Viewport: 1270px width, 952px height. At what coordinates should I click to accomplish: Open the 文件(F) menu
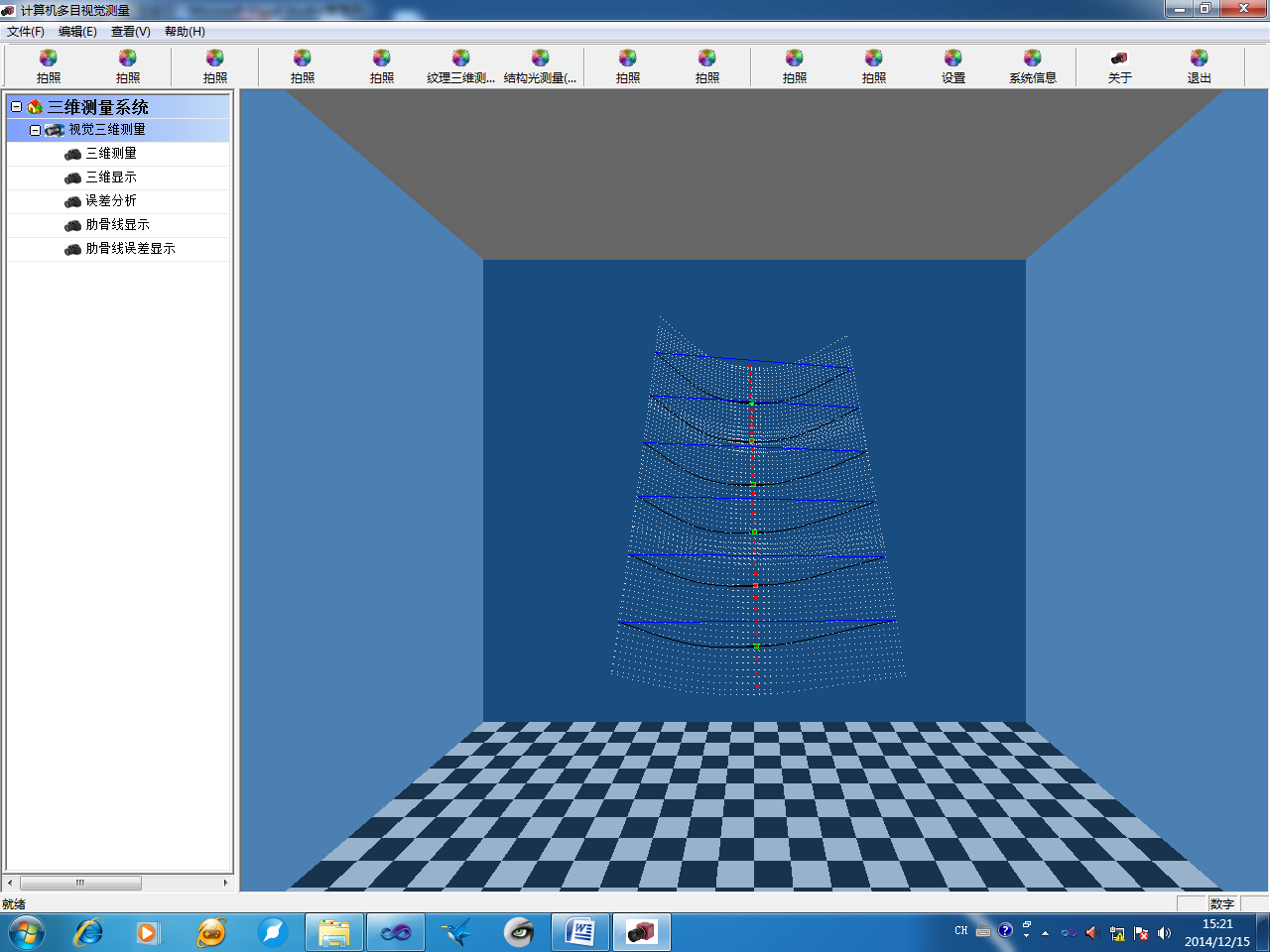(26, 32)
